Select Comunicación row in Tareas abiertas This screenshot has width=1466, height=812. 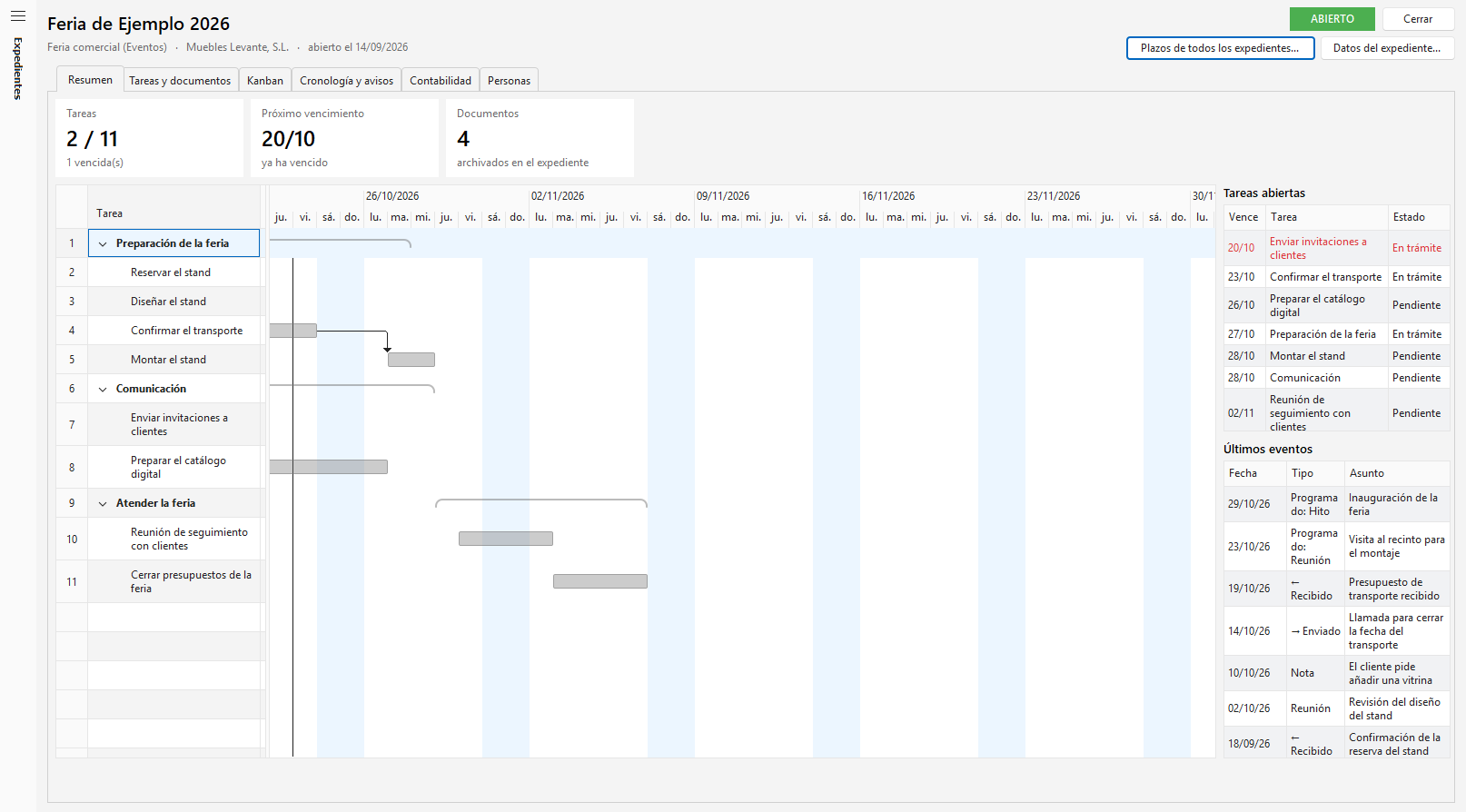tap(1336, 378)
